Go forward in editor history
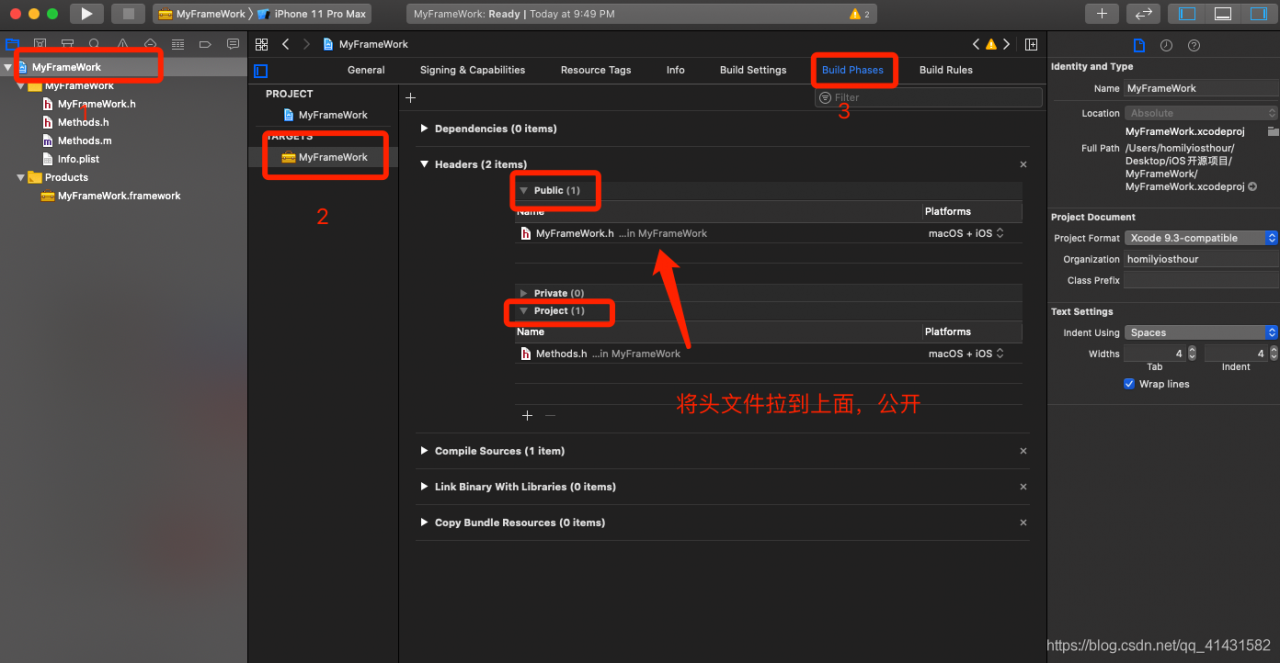 click(x=306, y=44)
